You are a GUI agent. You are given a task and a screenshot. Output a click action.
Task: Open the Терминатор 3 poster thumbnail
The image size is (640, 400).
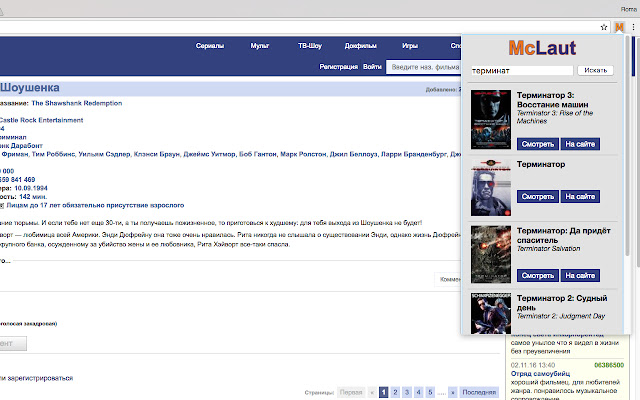(x=491, y=120)
